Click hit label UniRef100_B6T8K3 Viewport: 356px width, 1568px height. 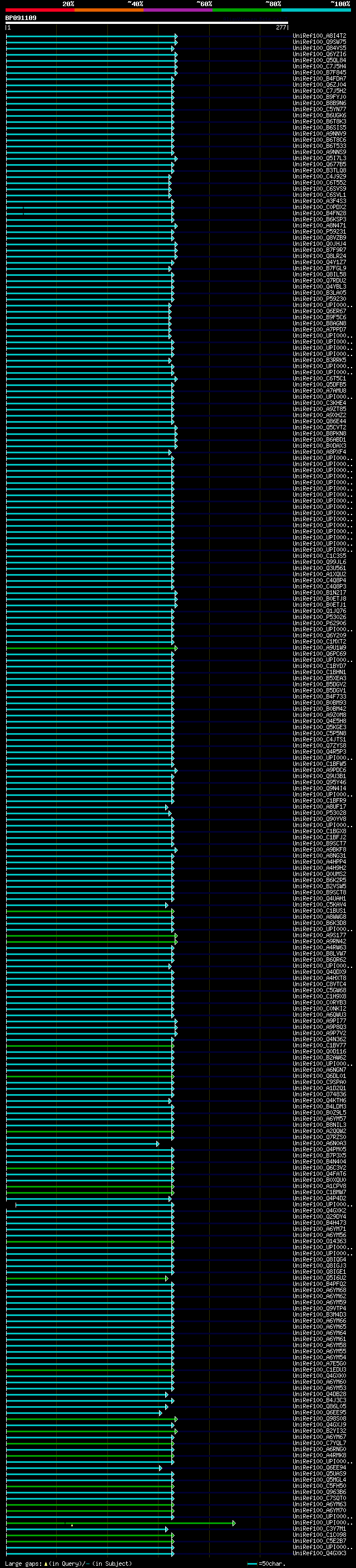[x=319, y=122]
